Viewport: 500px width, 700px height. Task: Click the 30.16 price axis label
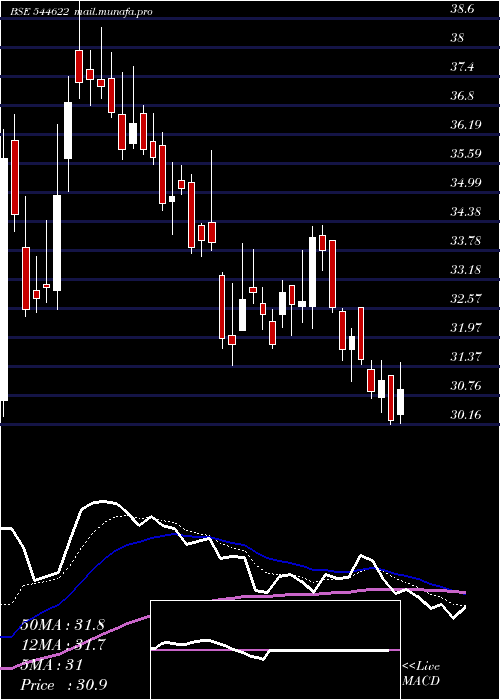tap(466, 415)
